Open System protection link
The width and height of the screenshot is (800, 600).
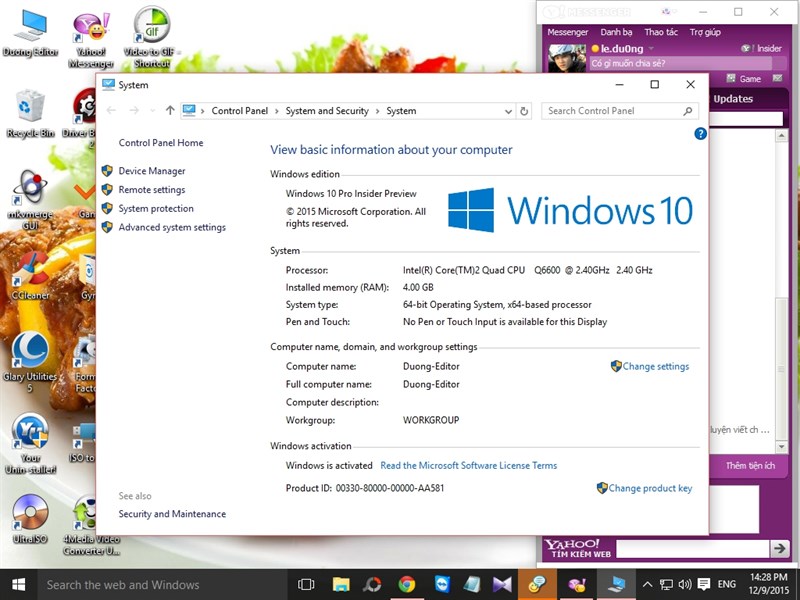(x=156, y=209)
